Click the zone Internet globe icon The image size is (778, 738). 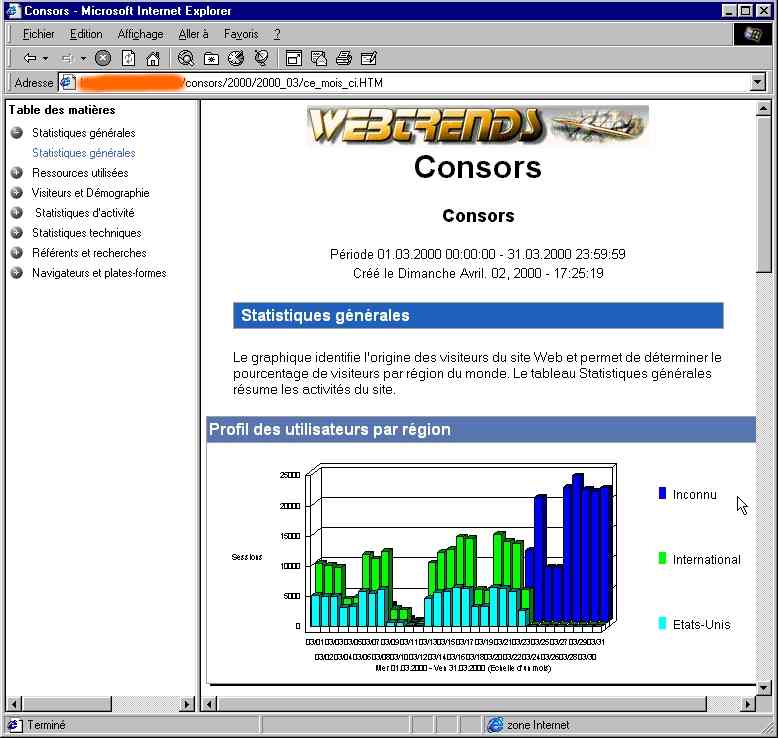click(495, 725)
